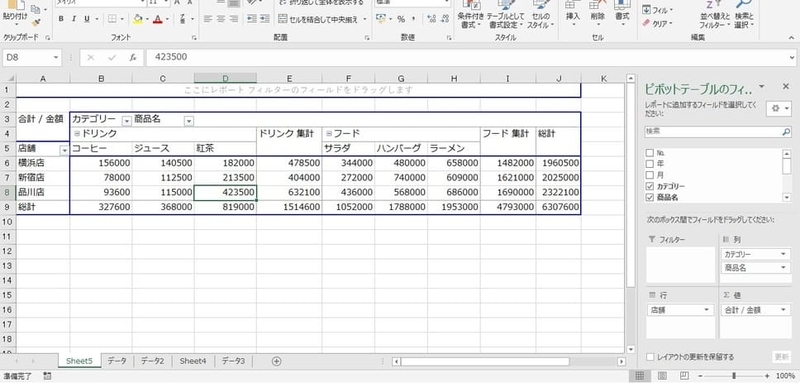Open 店舗 field dropdown in rows area

(x=707, y=310)
